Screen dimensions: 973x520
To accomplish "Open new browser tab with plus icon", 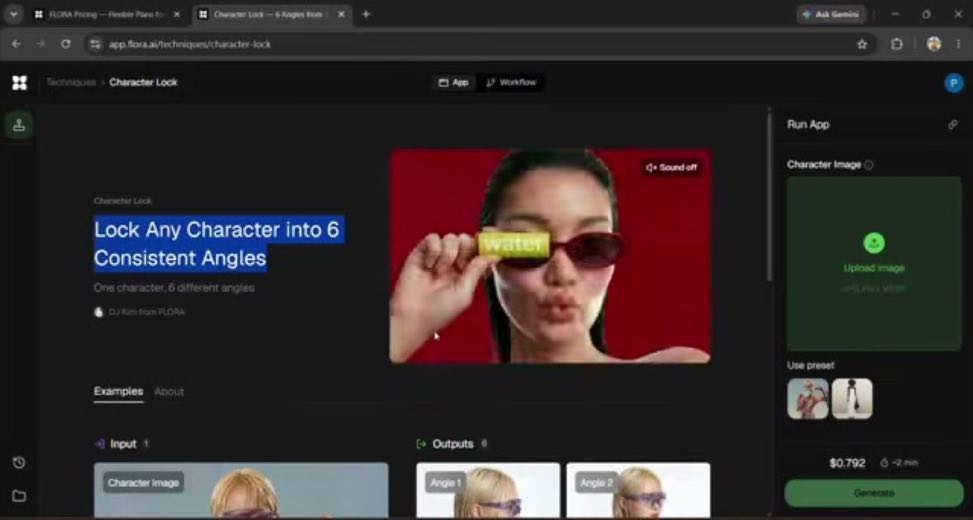I will [x=365, y=14].
